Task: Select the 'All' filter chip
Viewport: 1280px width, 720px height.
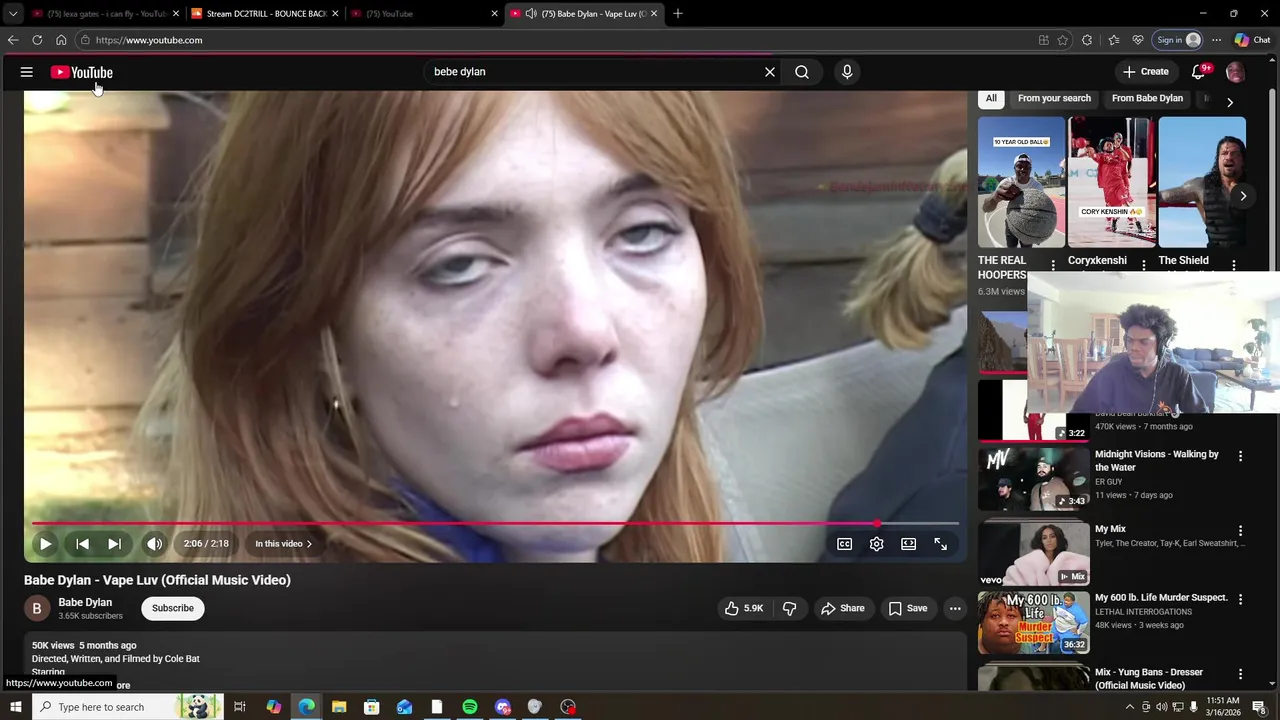Action: click(991, 98)
